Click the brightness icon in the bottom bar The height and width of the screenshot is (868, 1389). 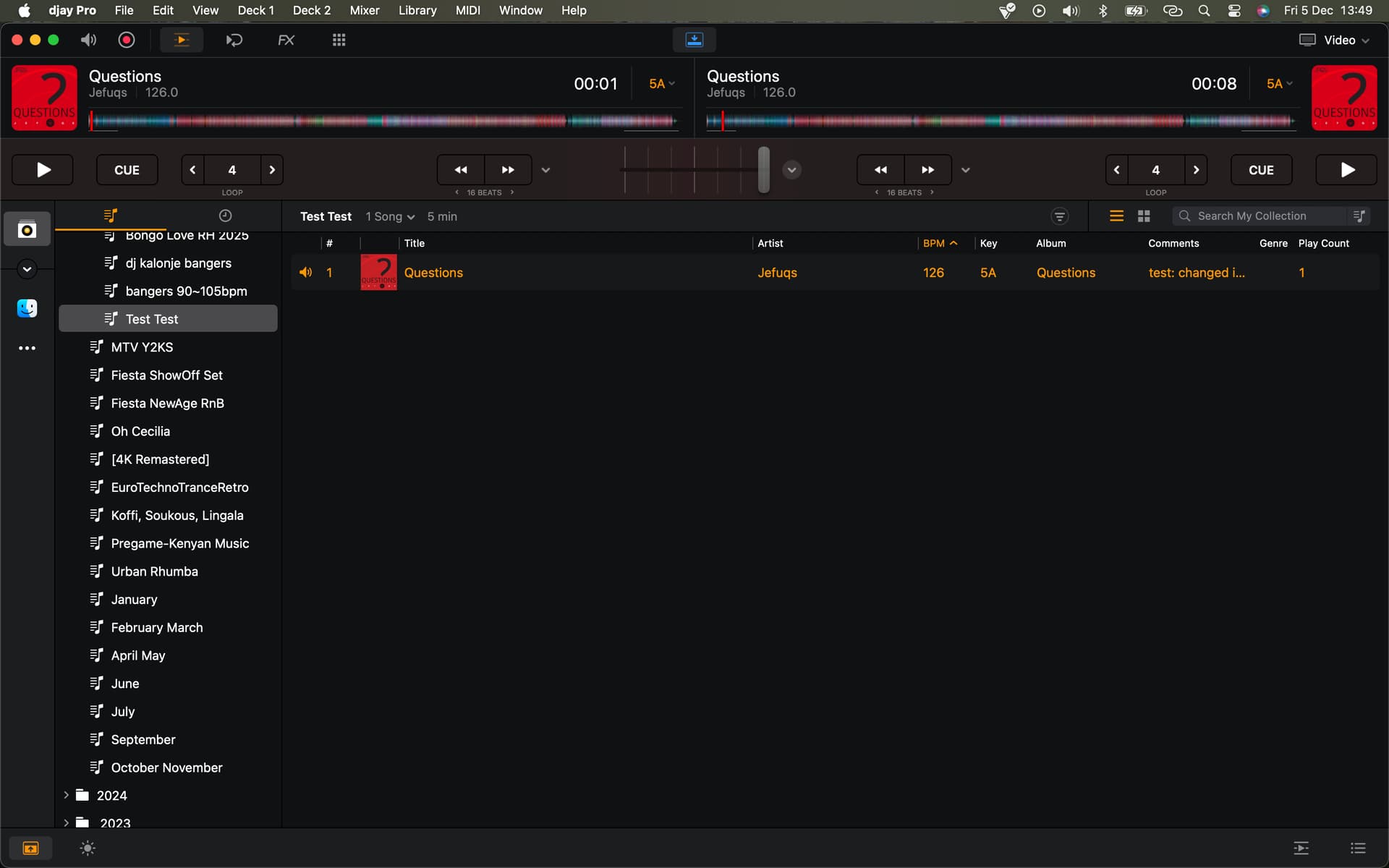click(88, 848)
